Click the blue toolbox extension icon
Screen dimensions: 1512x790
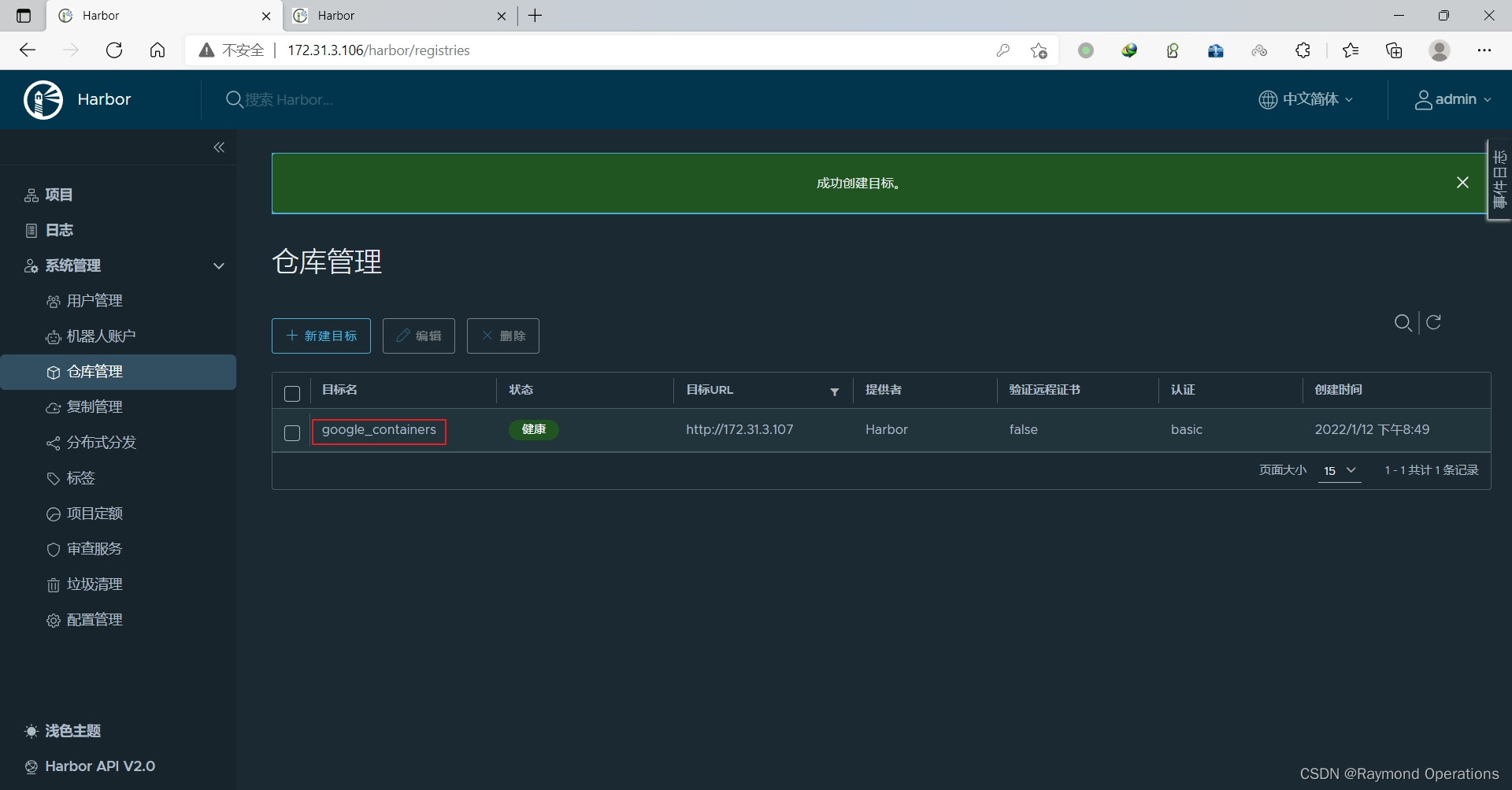(1216, 50)
